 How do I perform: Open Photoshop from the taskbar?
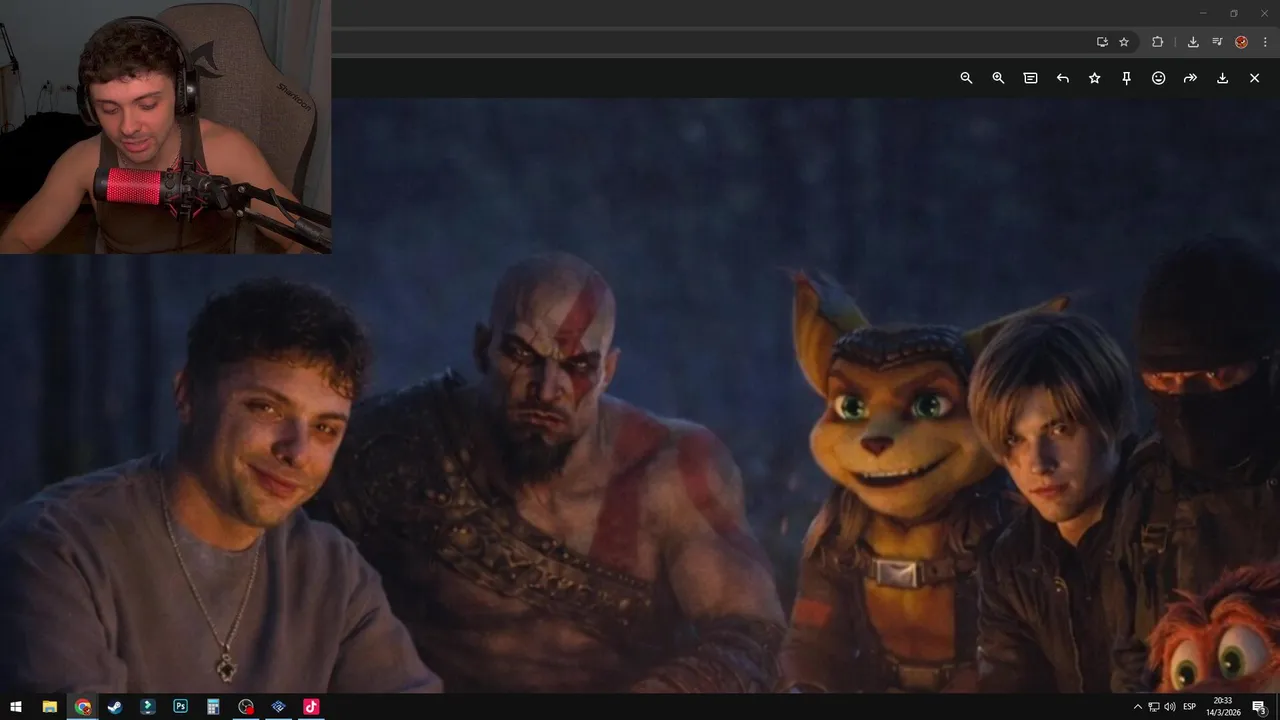(x=180, y=707)
